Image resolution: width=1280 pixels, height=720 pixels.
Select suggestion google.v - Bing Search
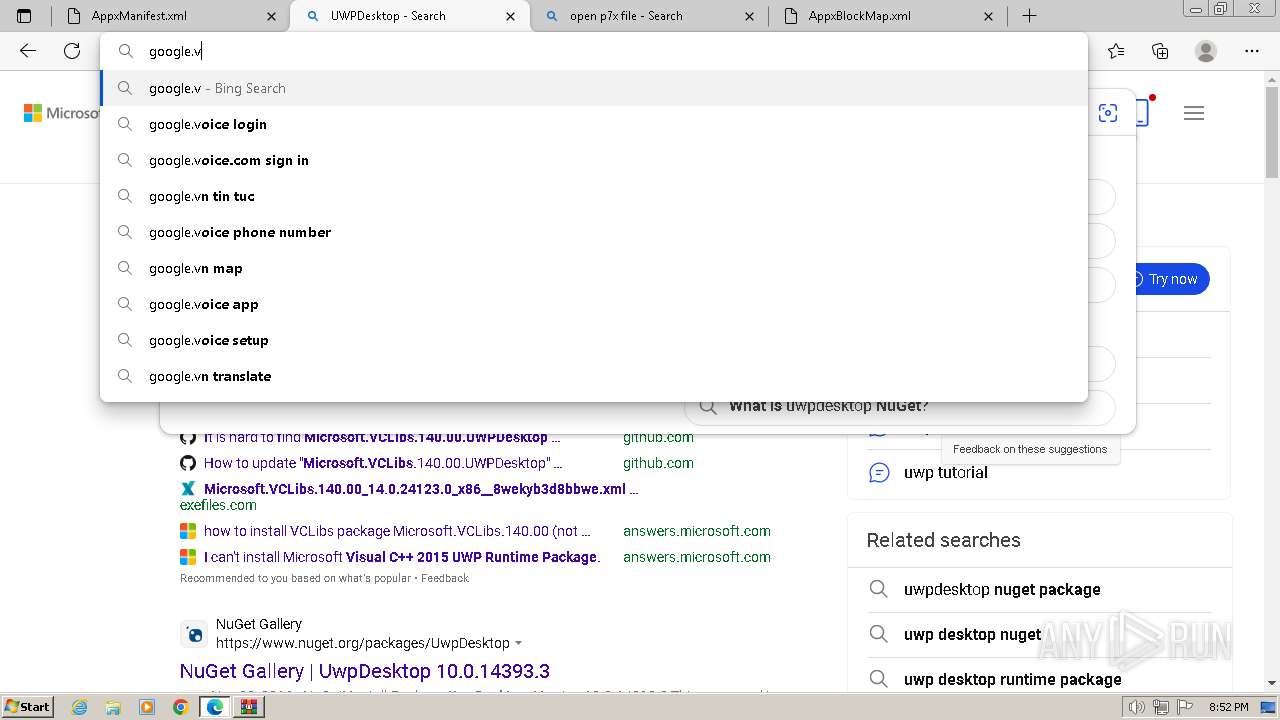[594, 88]
